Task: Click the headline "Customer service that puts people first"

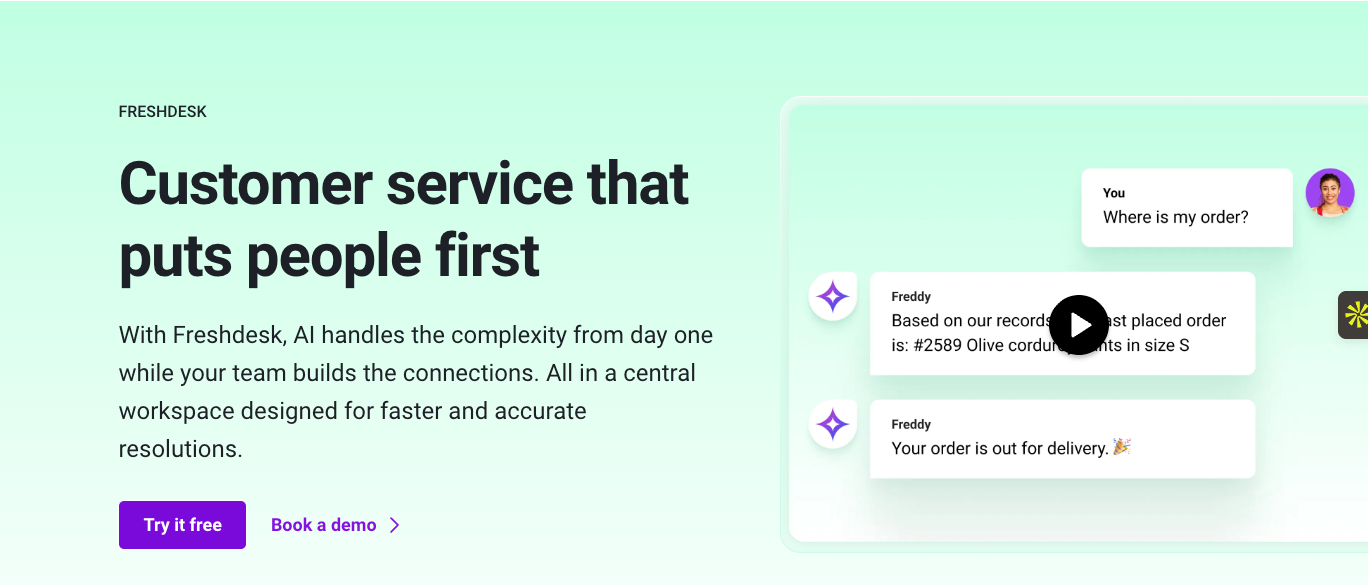Action: click(x=402, y=218)
